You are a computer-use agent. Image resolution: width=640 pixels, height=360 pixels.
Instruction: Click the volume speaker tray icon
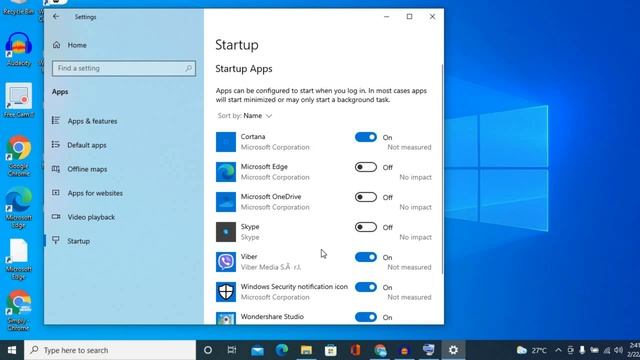(x=618, y=350)
